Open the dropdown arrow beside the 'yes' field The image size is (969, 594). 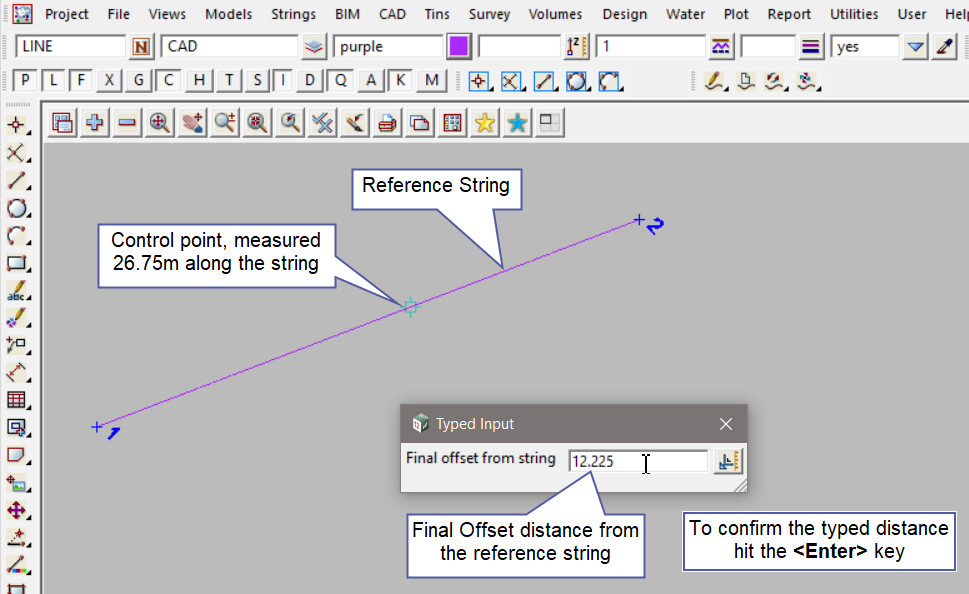(x=915, y=47)
